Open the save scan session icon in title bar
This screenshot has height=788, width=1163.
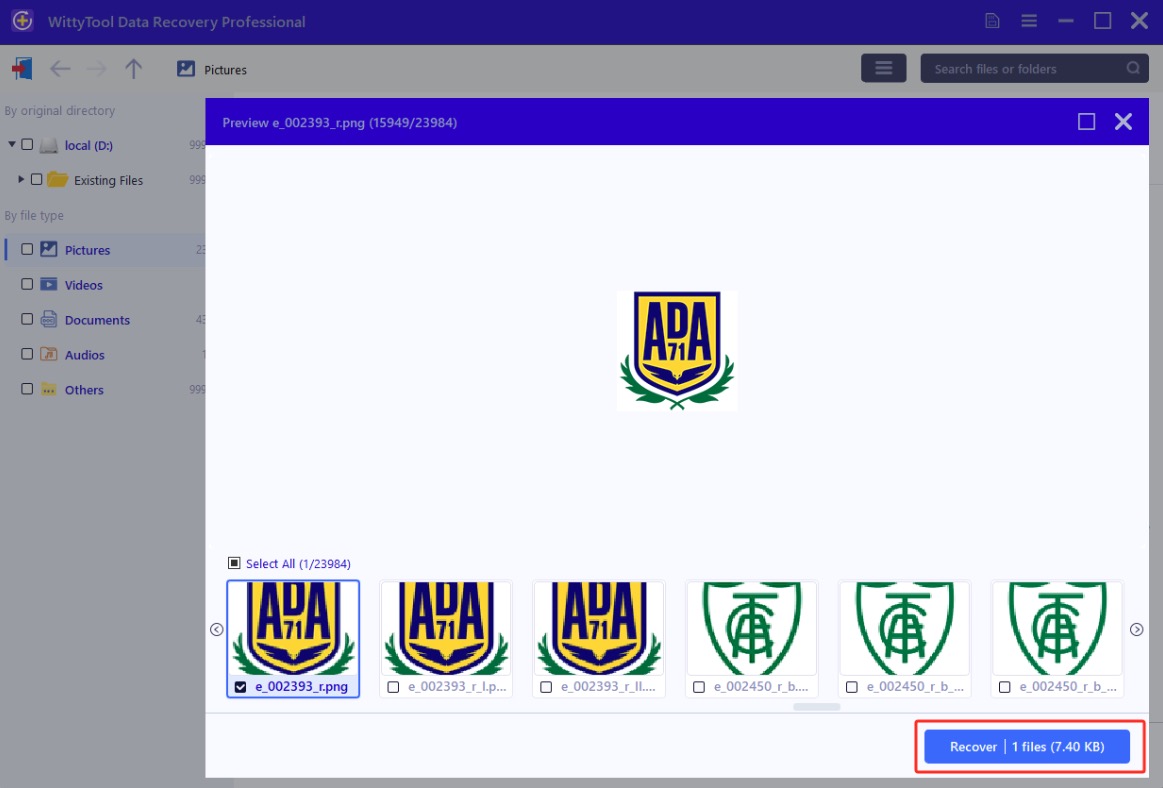click(x=992, y=21)
